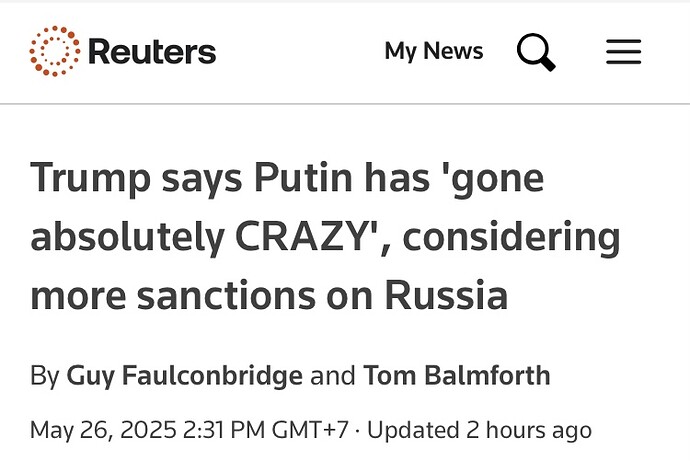Click the 'By' byline label
690x461 pixels.
(45, 376)
